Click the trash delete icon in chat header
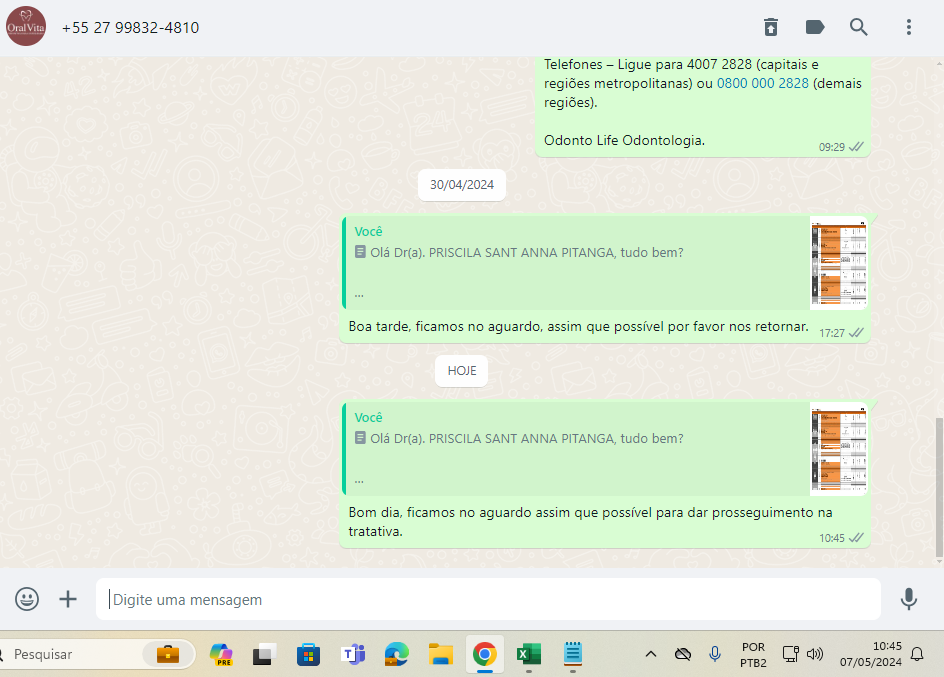Screen dimensions: 944x677 pos(771,27)
